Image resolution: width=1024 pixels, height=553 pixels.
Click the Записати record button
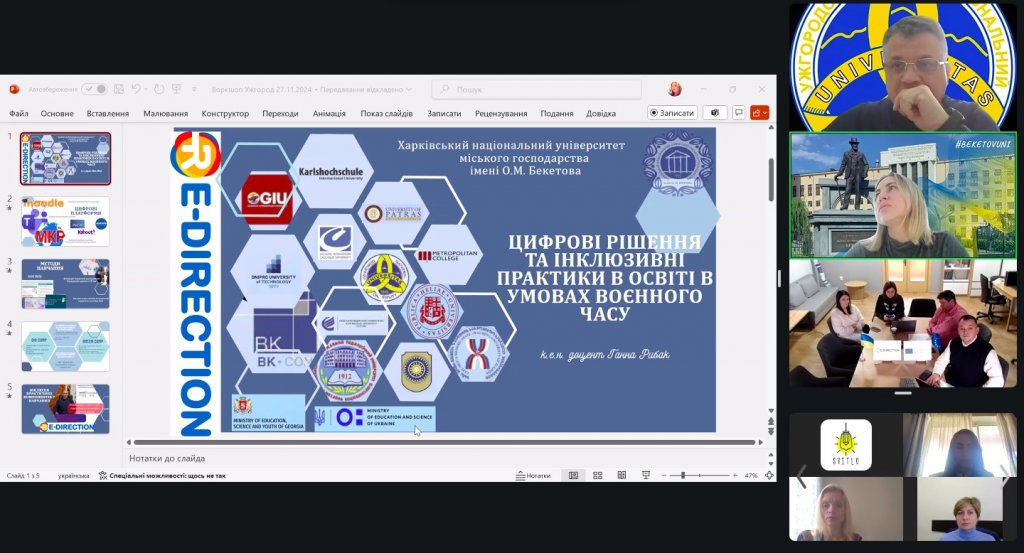click(x=672, y=113)
